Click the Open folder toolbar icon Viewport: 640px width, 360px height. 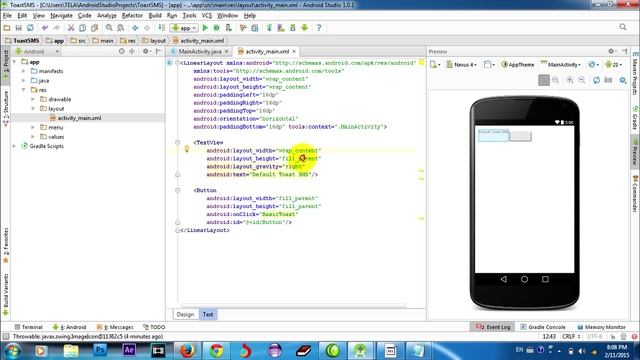(x=7, y=28)
